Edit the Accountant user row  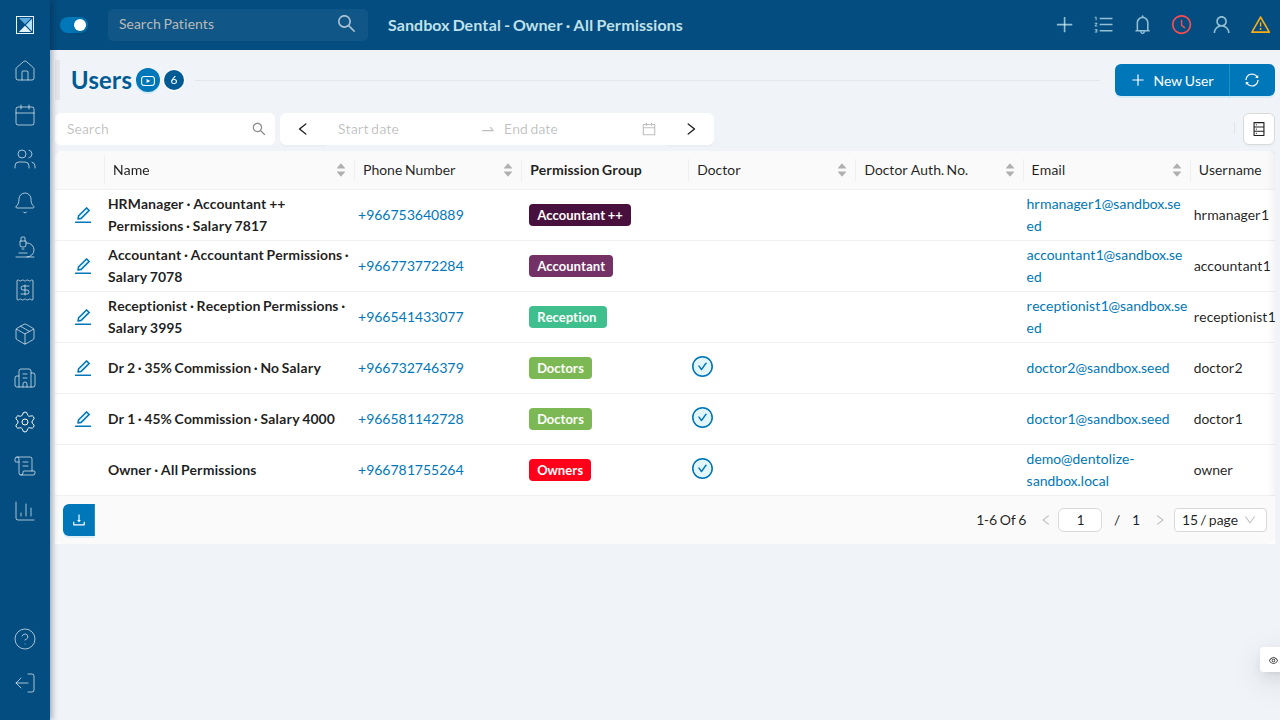(83, 266)
